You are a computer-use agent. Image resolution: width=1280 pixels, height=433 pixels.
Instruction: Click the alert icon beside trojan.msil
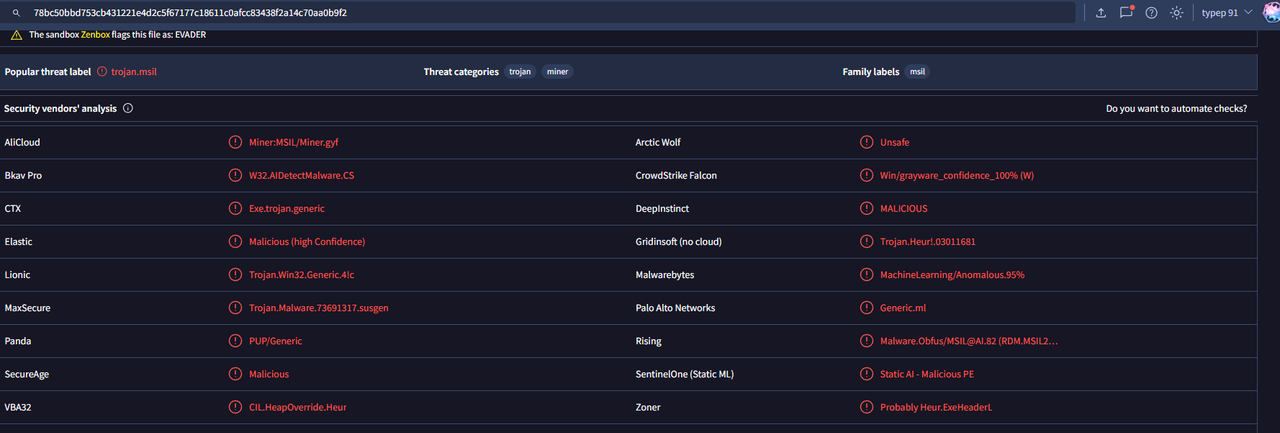click(x=102, y=72)
